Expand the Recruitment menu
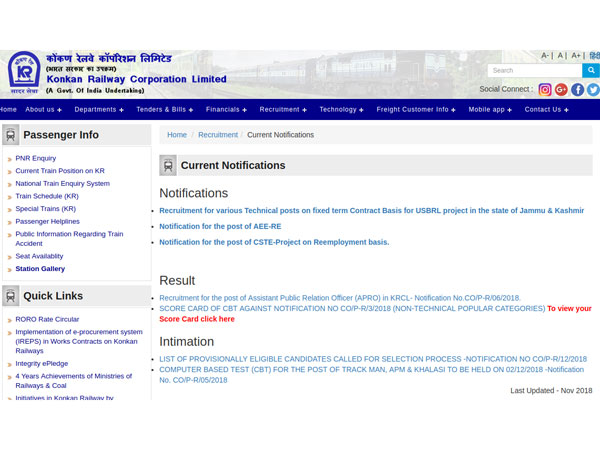Viewport: 600px width, 450px height. pos(283,109)
